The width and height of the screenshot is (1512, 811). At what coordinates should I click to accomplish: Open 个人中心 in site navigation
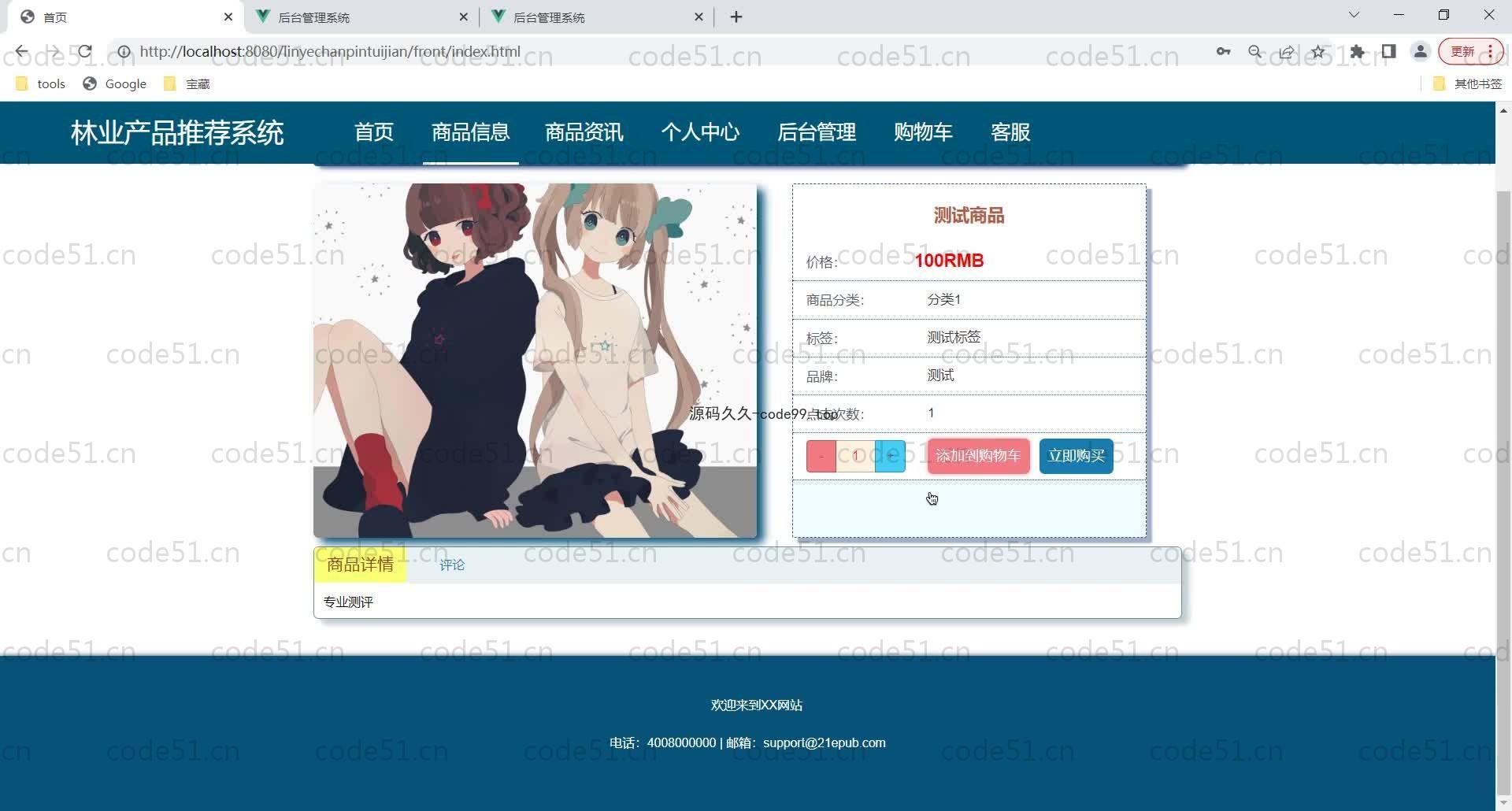click(x=700, y=132)
